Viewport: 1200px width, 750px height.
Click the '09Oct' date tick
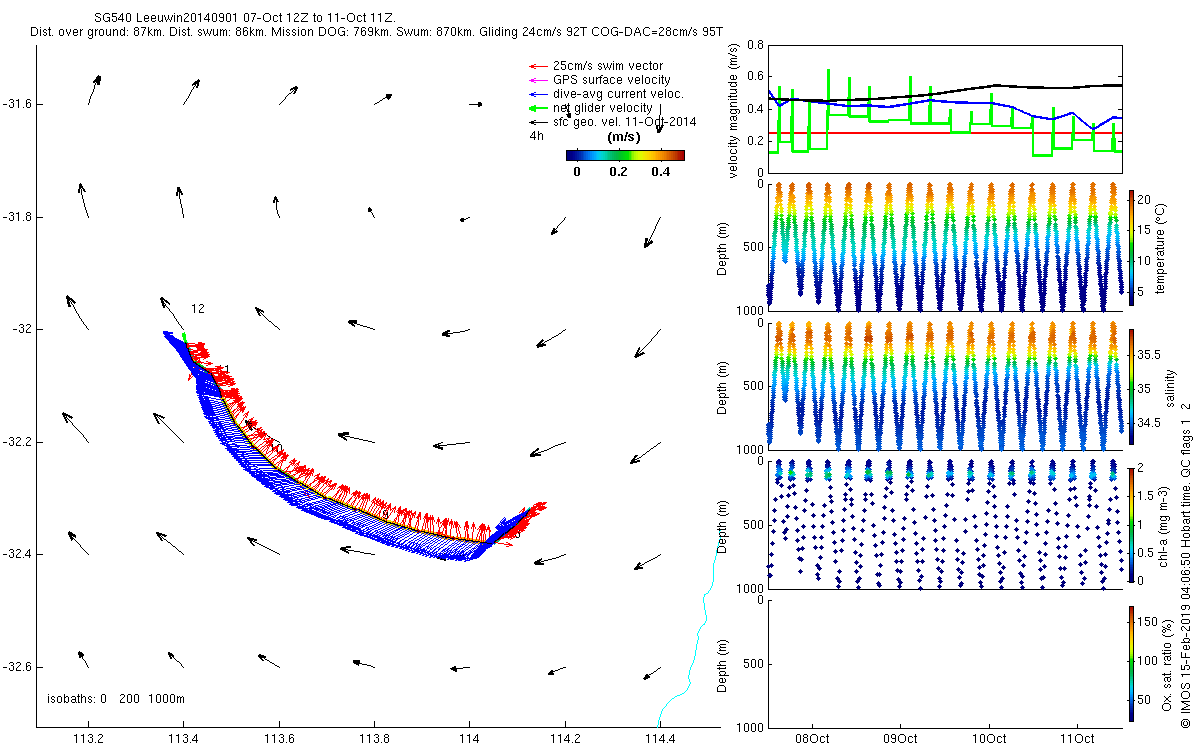coord(900,740)
